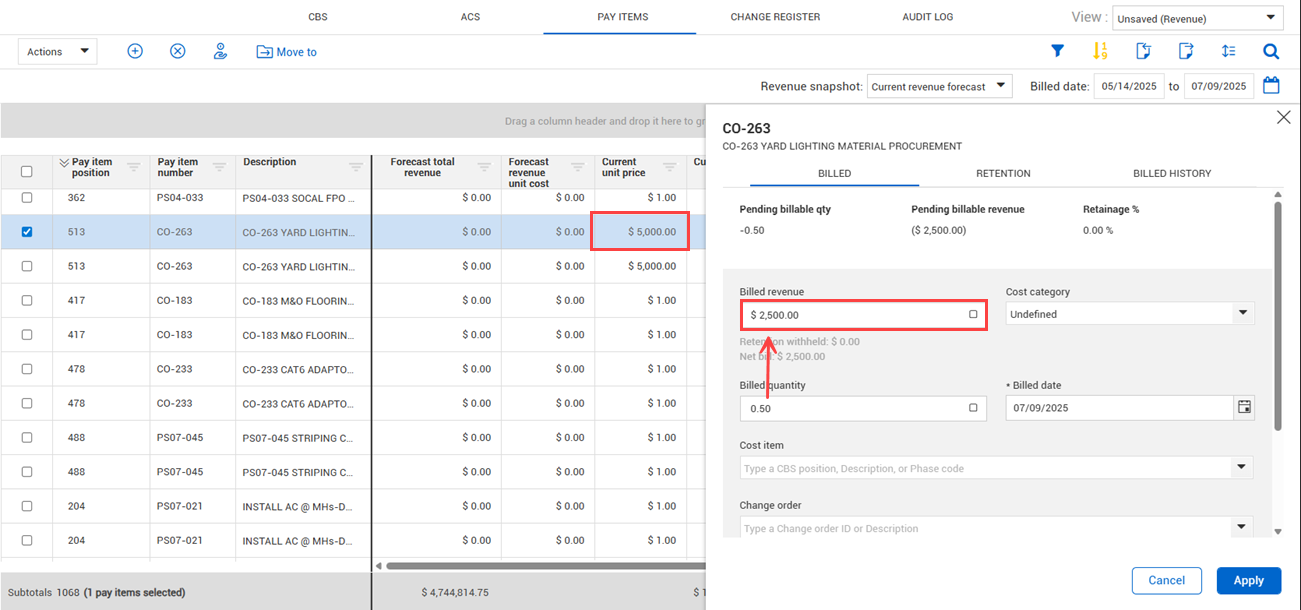1301x610 pixels.
Task: Click the delete circle-X icon in toolbar
Action: pyautogui.click(x=178, y=51)
